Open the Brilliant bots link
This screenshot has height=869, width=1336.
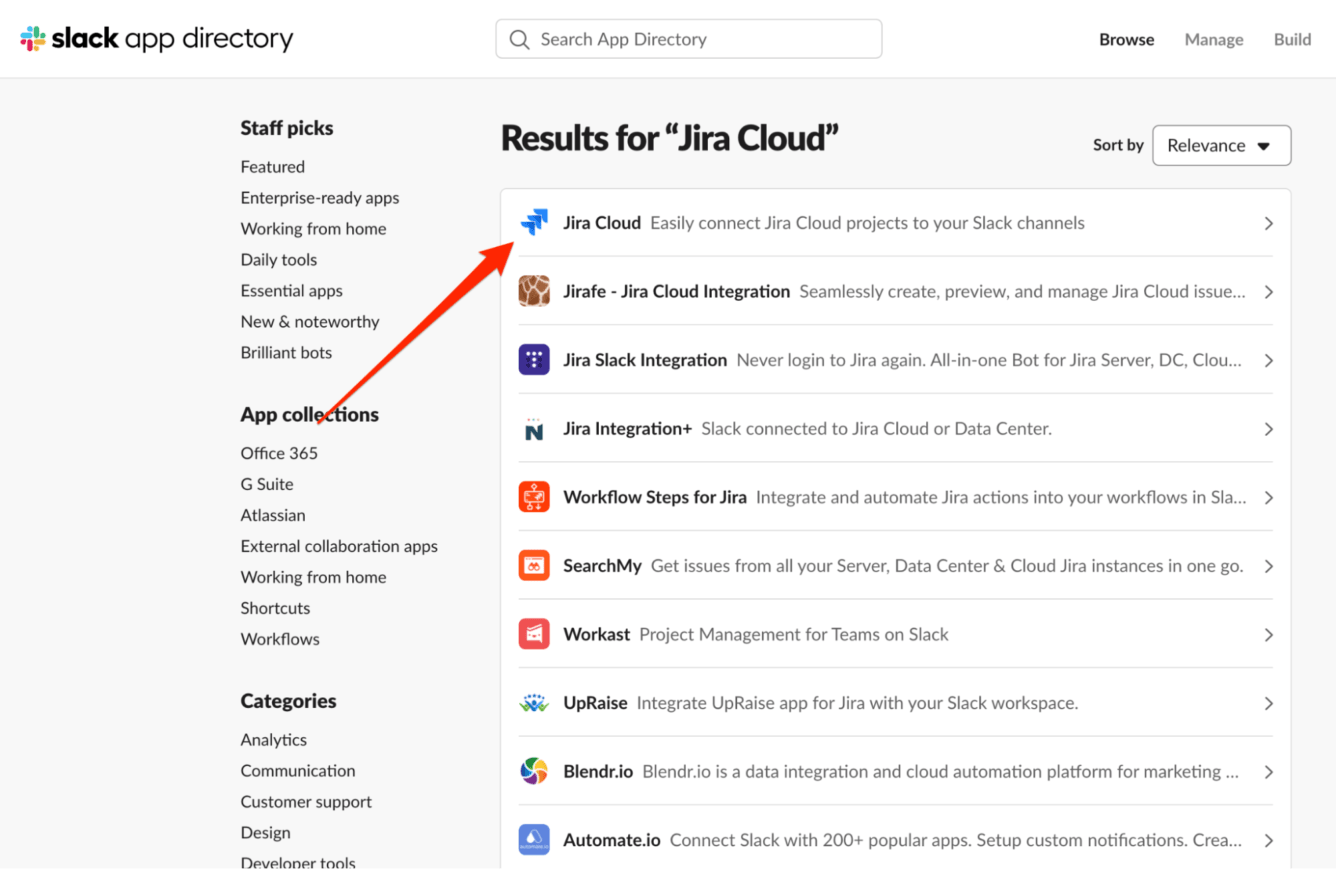(286, 353)
